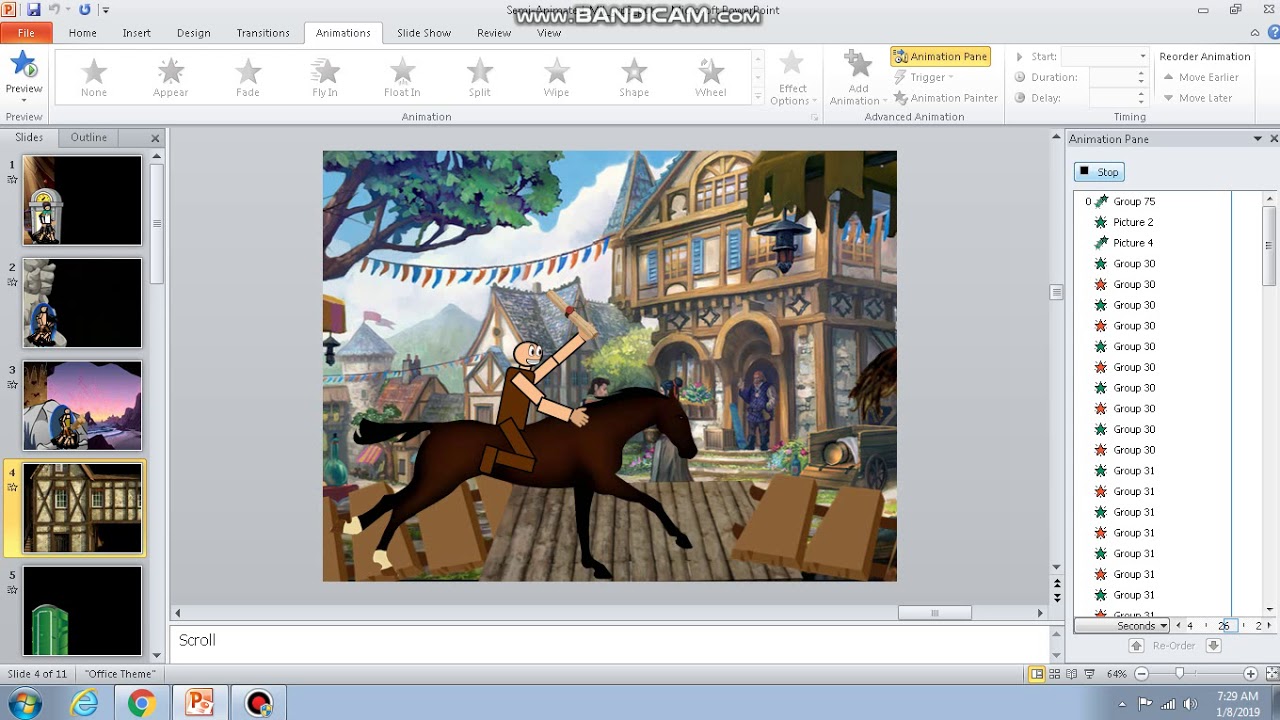Switch to the View ribbon tab
Screen dimensions: 1280x720
click(x=549, y=33)
